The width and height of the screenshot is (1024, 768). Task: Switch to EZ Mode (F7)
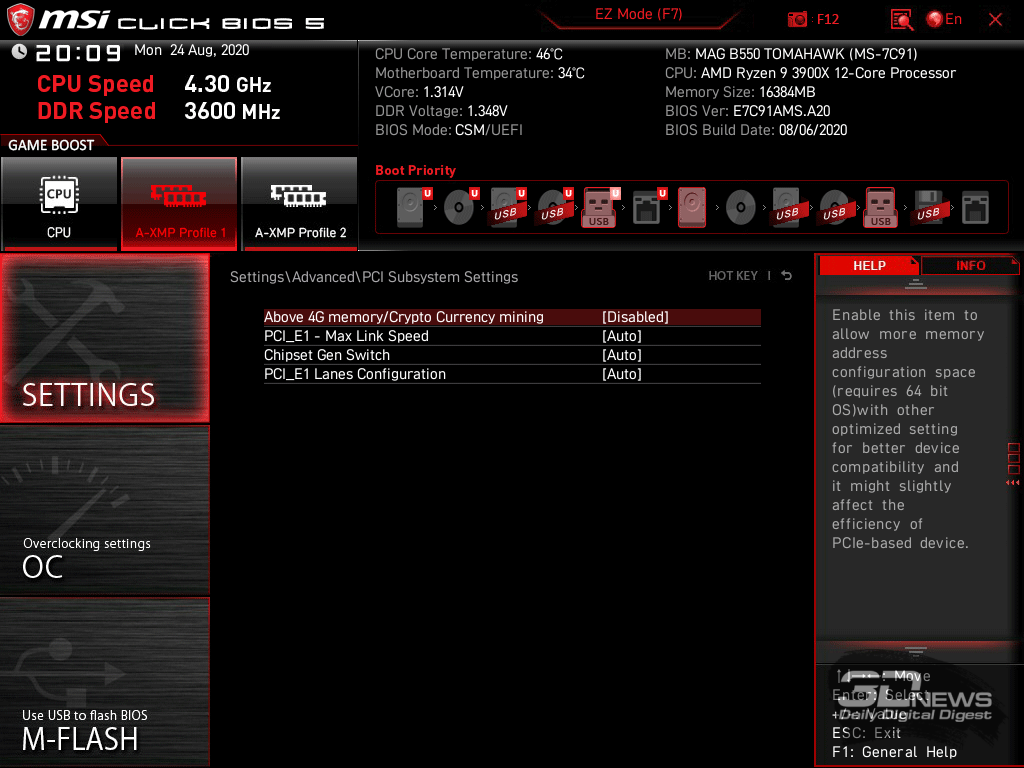click(x=638, y=14)
